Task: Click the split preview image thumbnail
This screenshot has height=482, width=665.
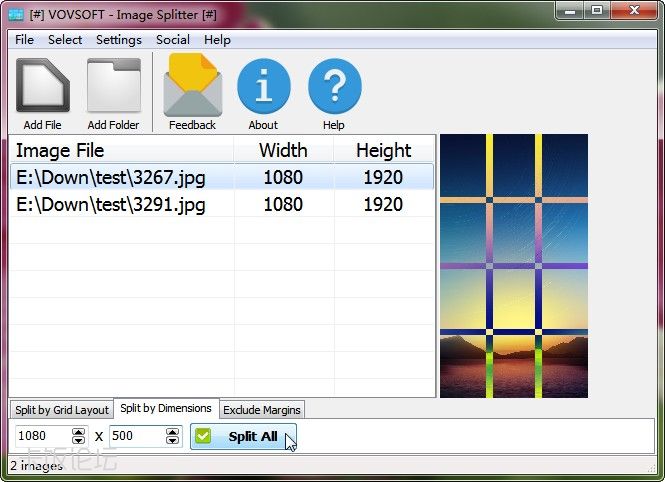Action: coord(514,266)
